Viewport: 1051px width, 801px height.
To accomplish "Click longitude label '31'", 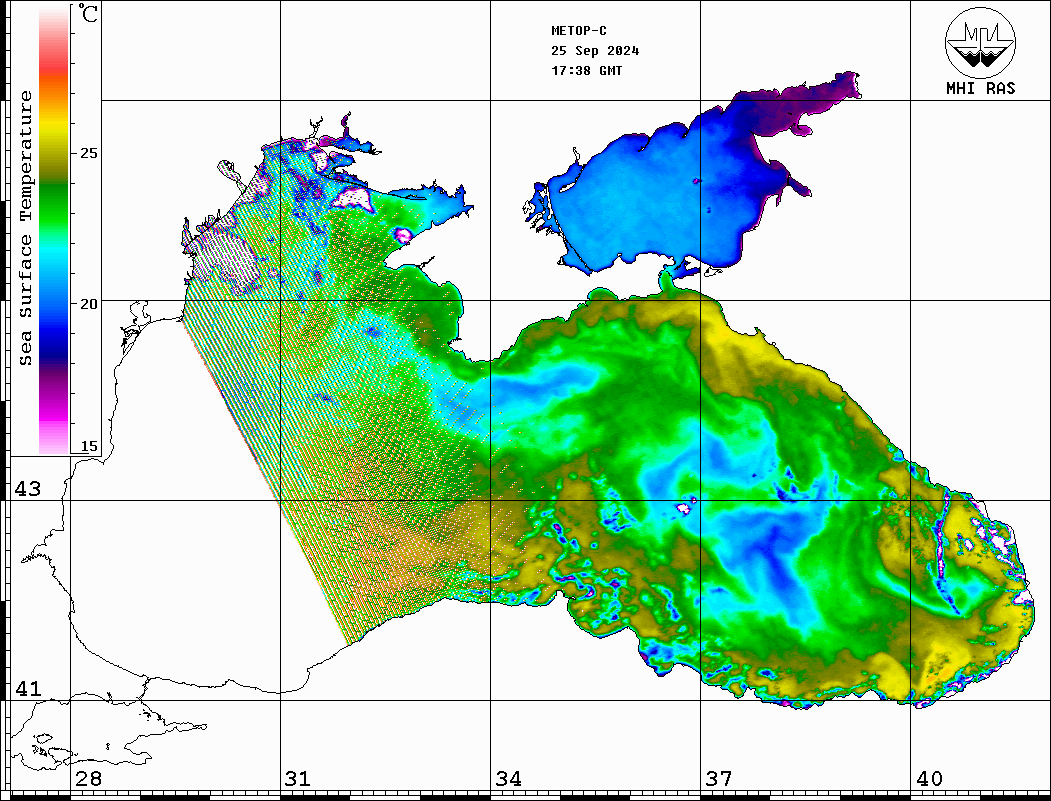I will tap(298, 779).
